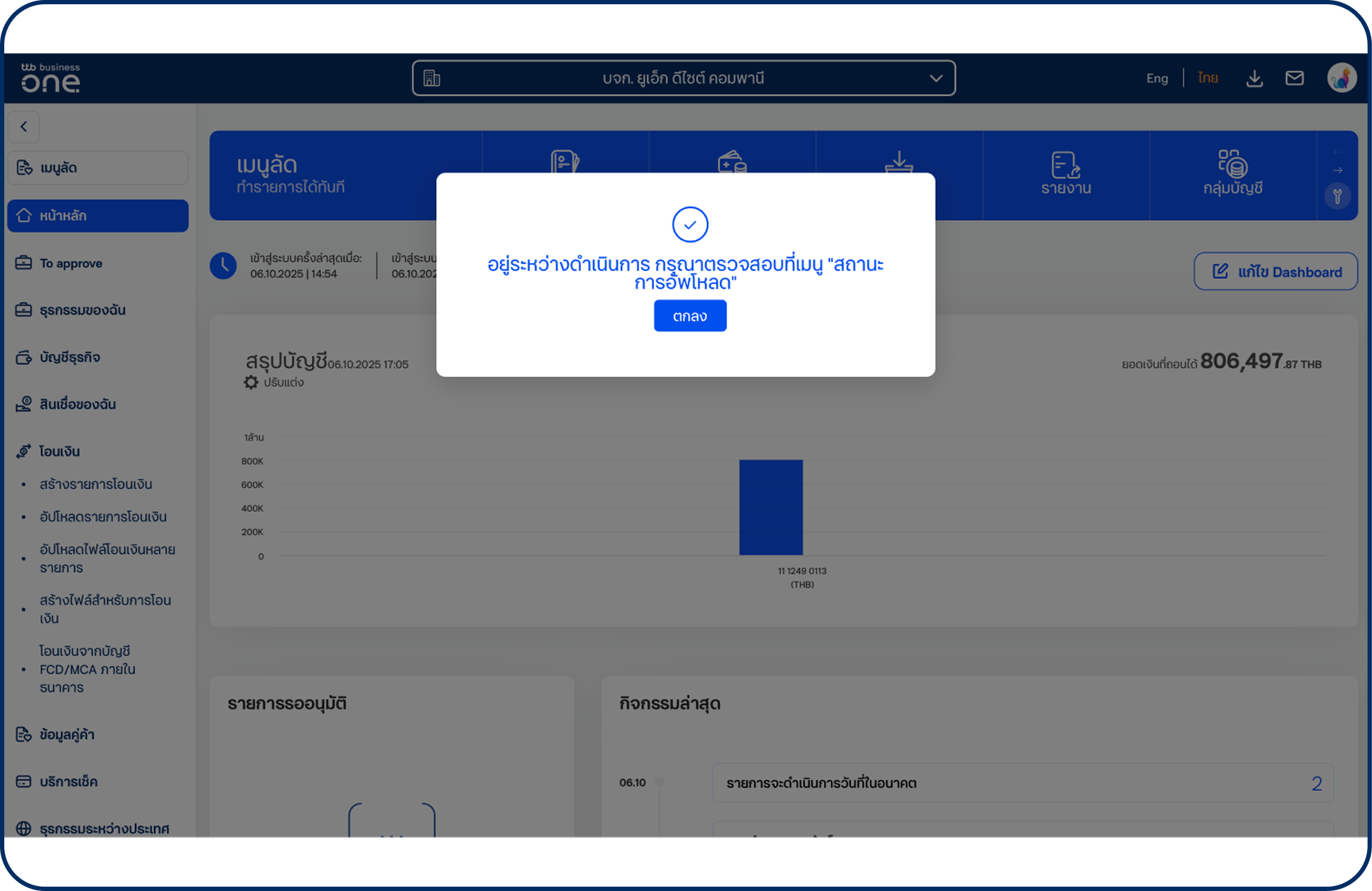This screenshot has width=1372, height=891.
Task: Open the company selector dropdown
Action: click(x=683, y=78)
